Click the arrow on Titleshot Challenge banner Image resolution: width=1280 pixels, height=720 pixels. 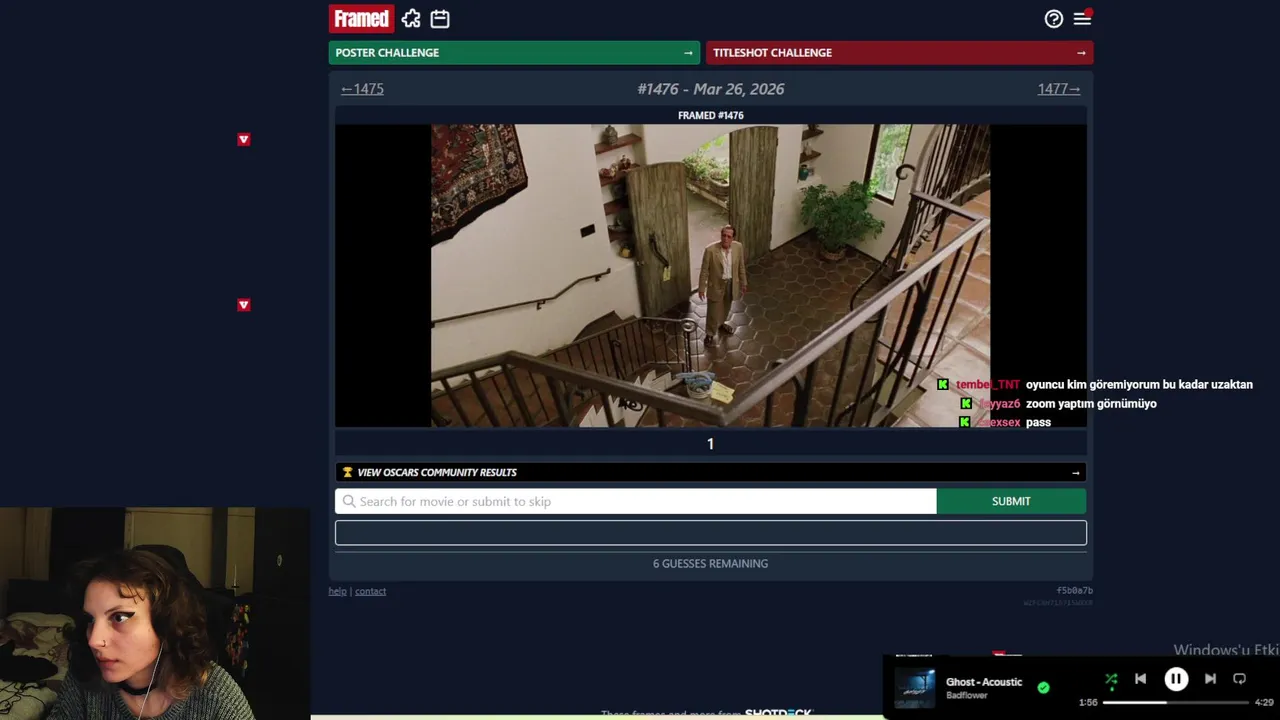(1081, 53)
